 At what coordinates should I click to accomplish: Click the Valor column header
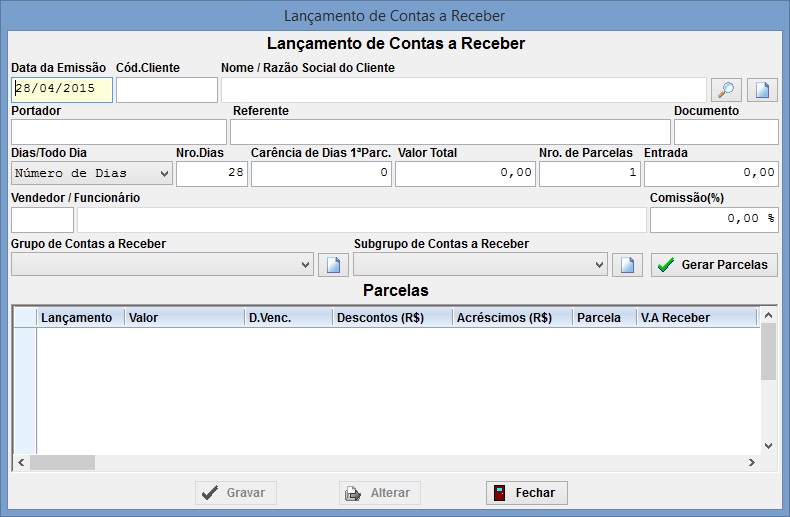click(184, 317)
